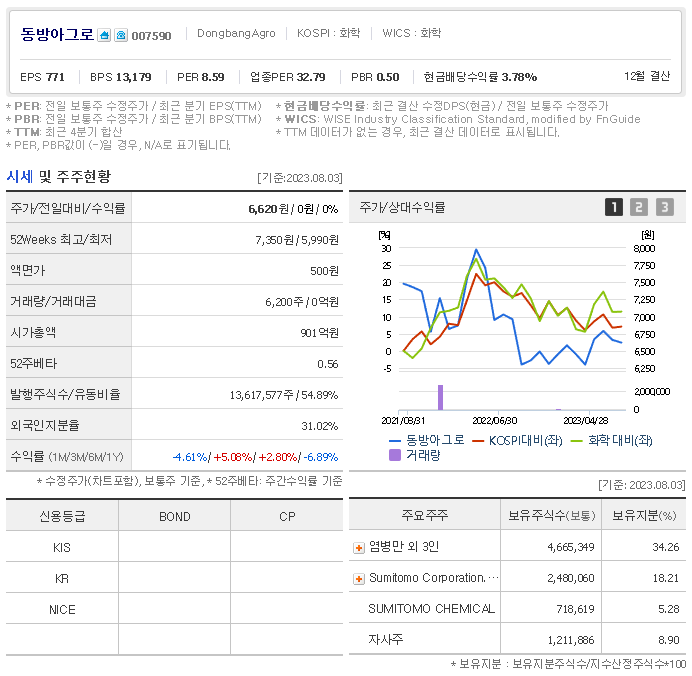This screenshot has width=692, height=676.
Task: Click the 1Y return -6.89%
Action: click(x=321, y=457)
